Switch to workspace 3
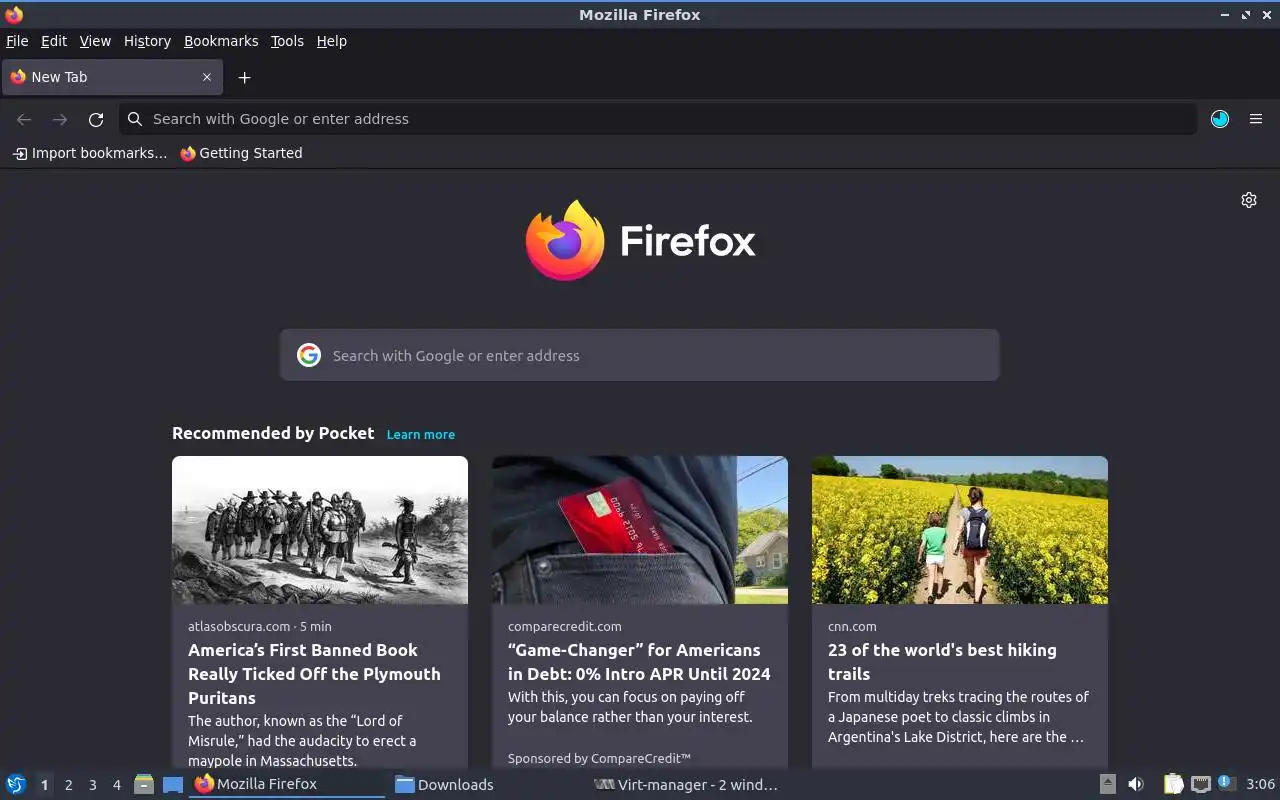This screenshot has height=800, width=1280. (93, 785)
